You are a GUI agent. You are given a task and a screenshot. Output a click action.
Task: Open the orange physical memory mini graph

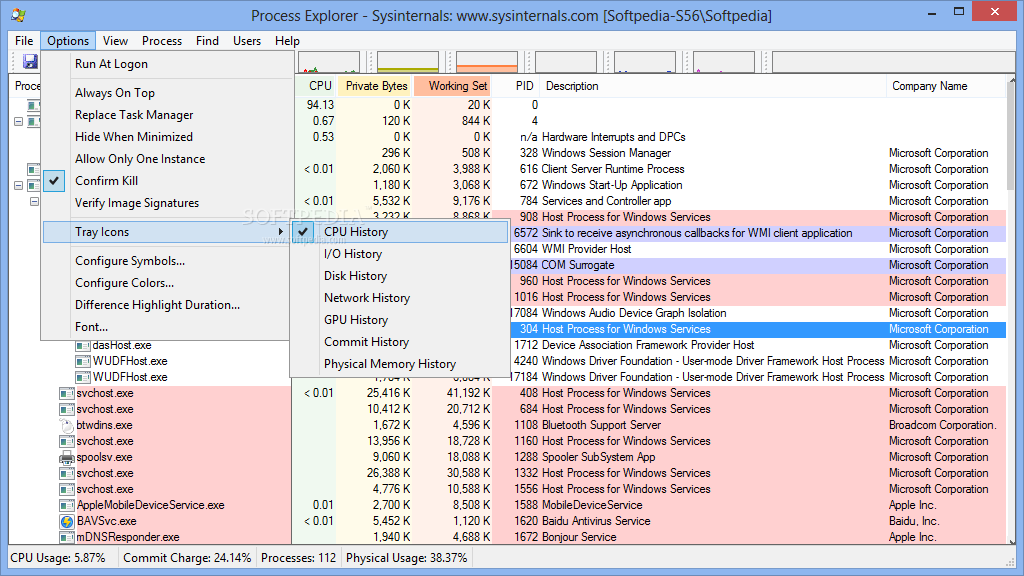[x=487, y=62]
